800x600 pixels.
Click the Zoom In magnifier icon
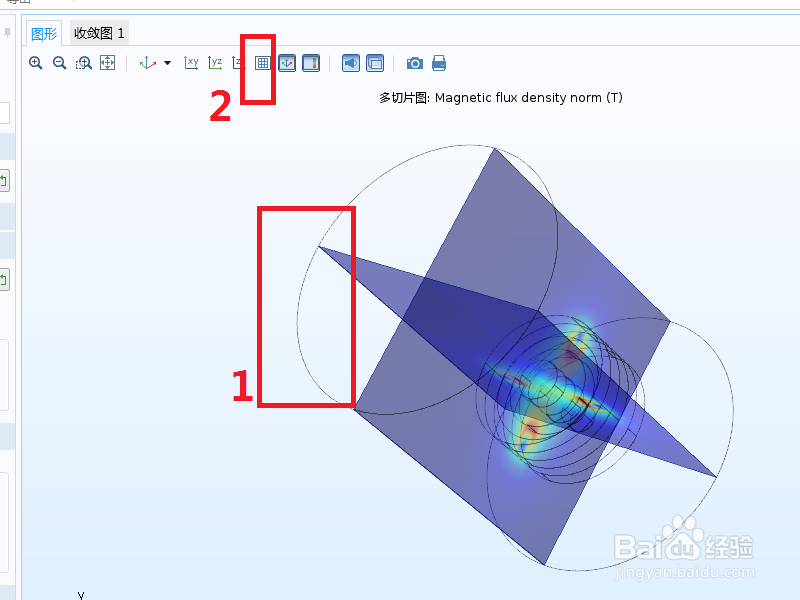(x=35, y=63)
